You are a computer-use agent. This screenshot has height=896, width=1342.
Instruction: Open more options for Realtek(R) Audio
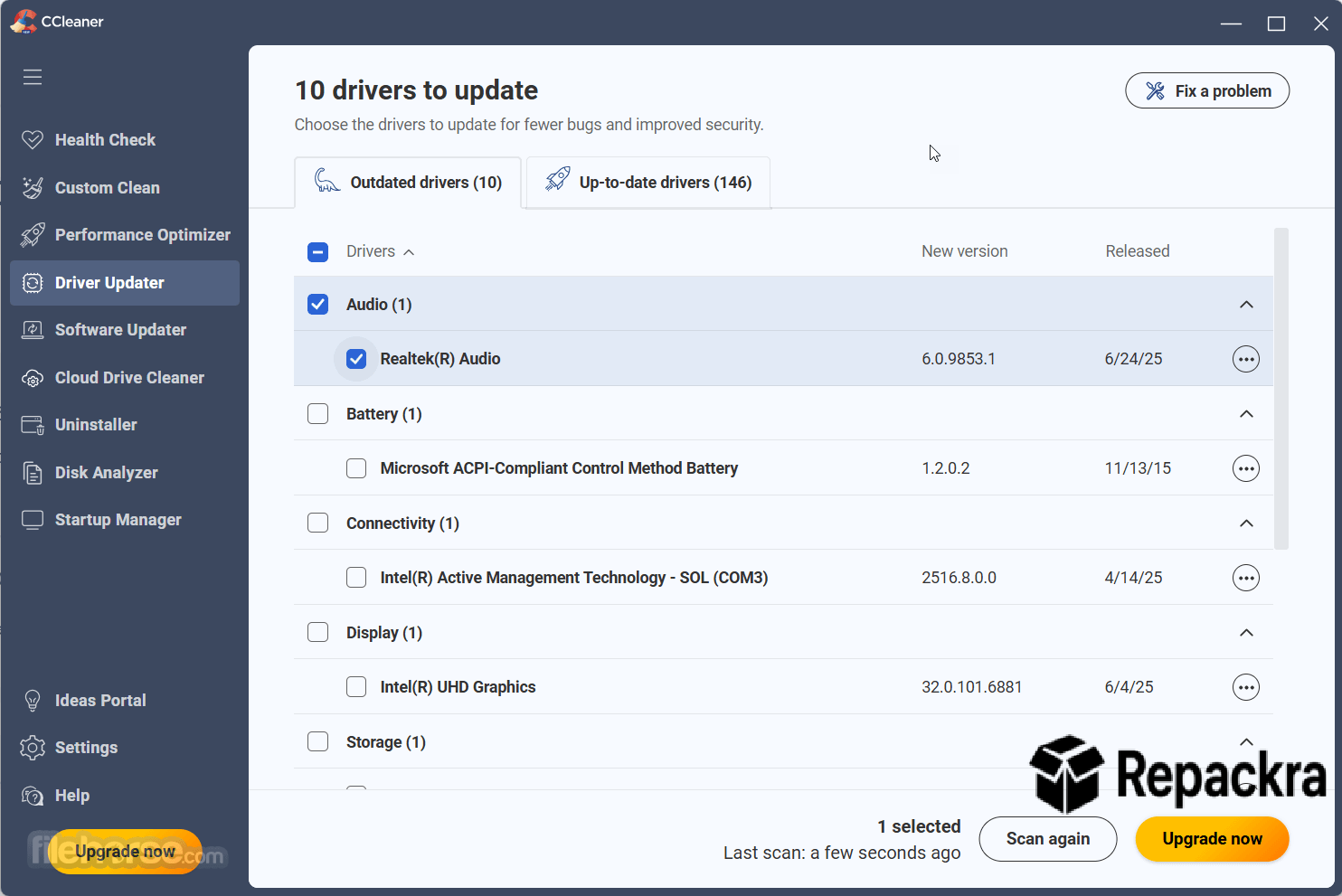coord(1246,359)
